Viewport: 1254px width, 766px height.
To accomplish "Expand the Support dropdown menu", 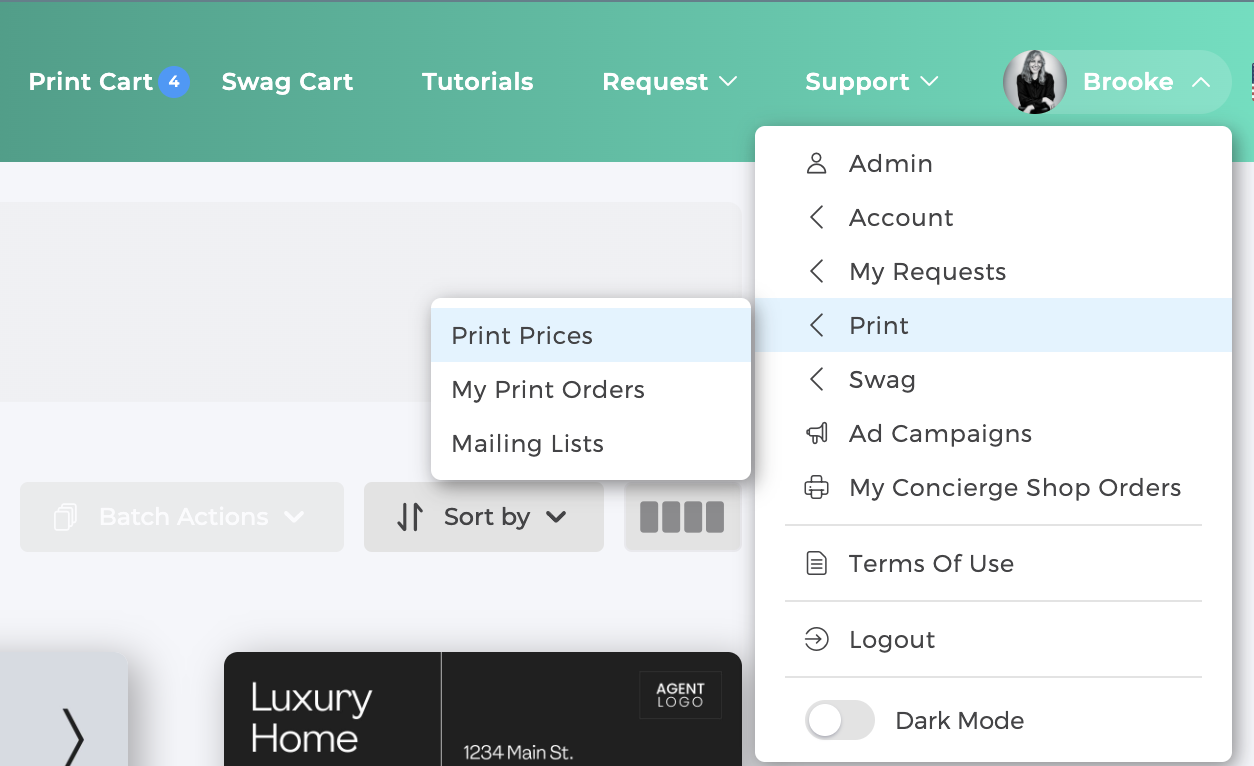I will (872, 82).
